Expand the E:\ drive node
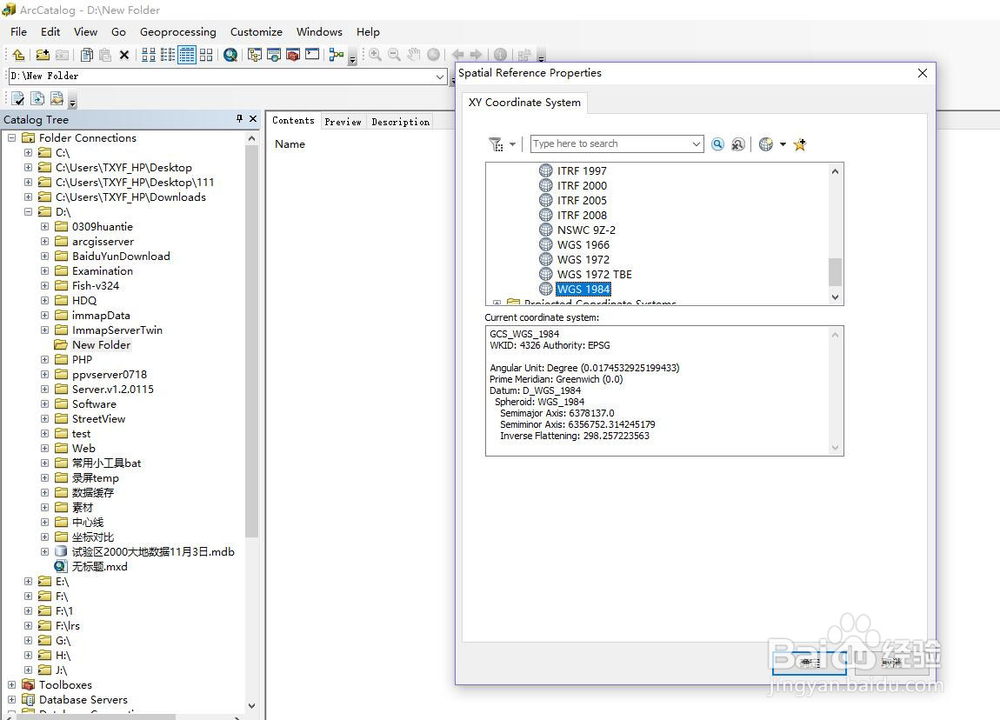 28,581
